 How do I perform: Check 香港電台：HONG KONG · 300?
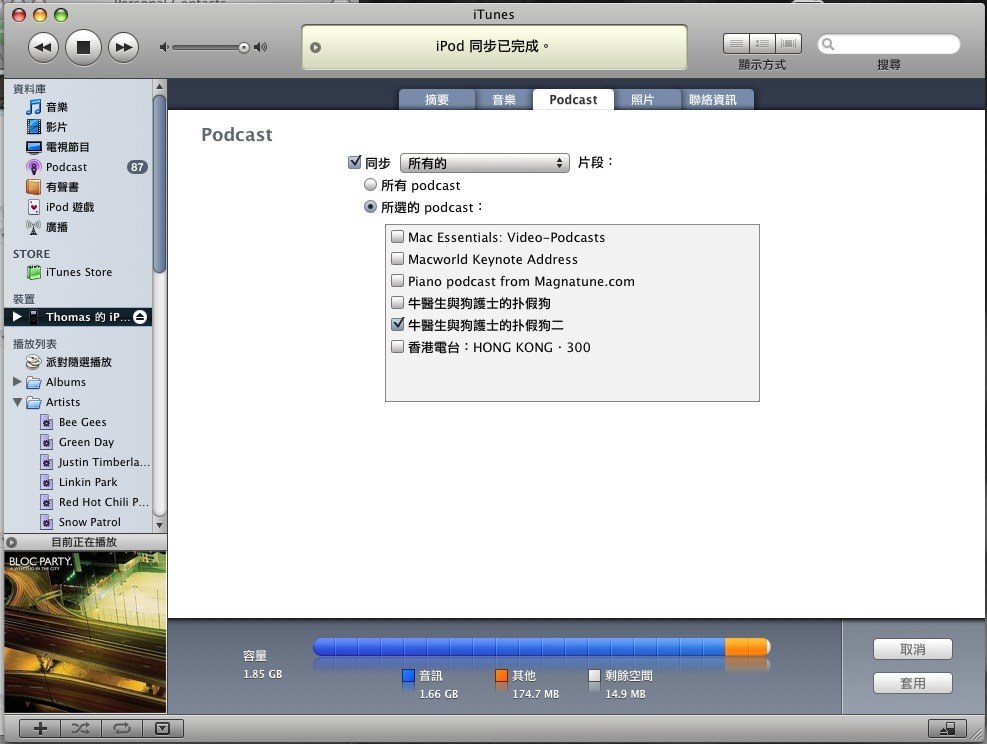point(397,347)
